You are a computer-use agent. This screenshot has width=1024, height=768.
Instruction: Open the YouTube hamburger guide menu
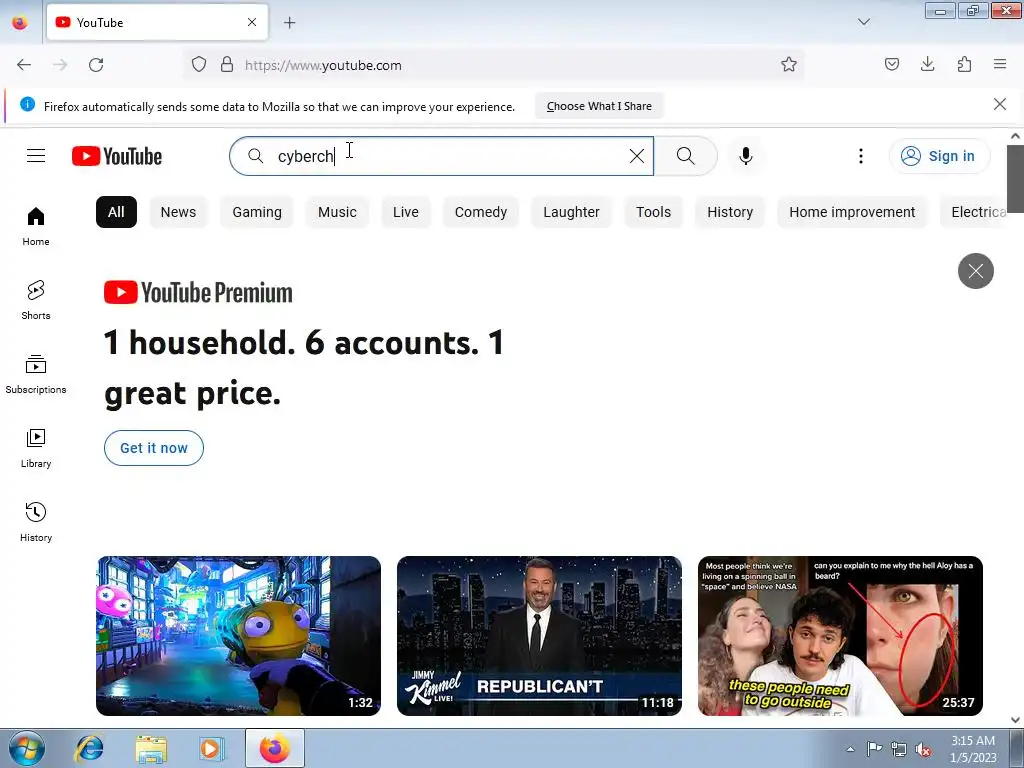(x=36, y=156)
